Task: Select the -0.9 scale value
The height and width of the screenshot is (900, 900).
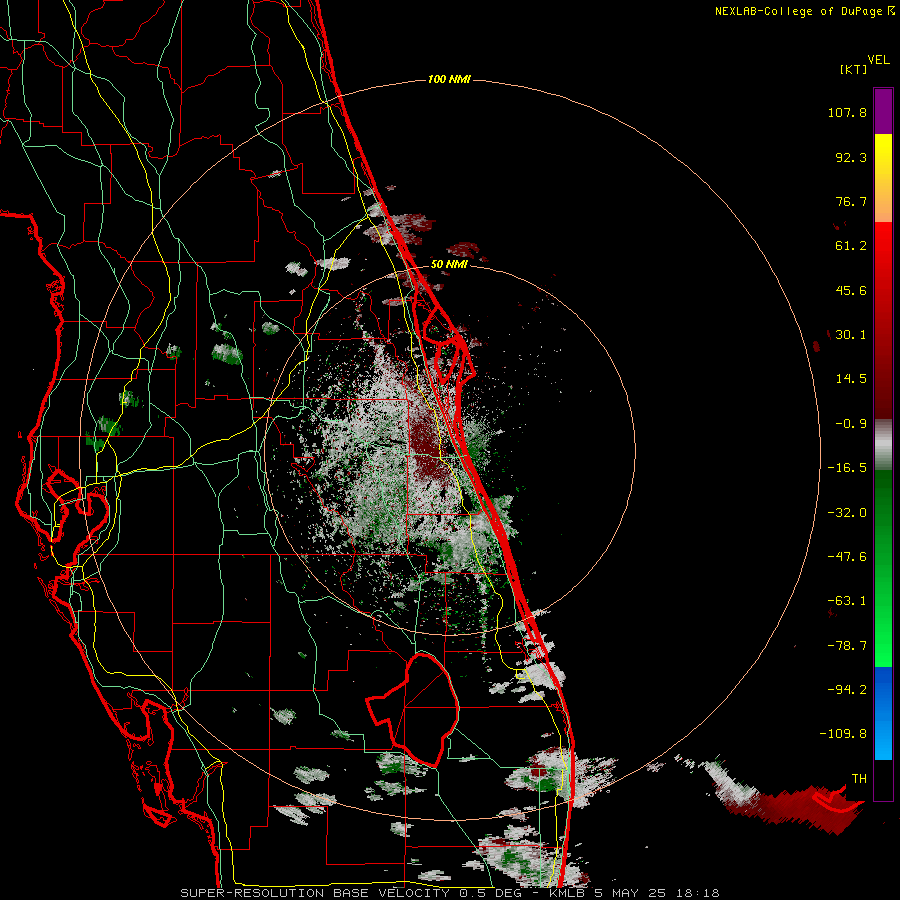Action: click(x=851, y=424)
